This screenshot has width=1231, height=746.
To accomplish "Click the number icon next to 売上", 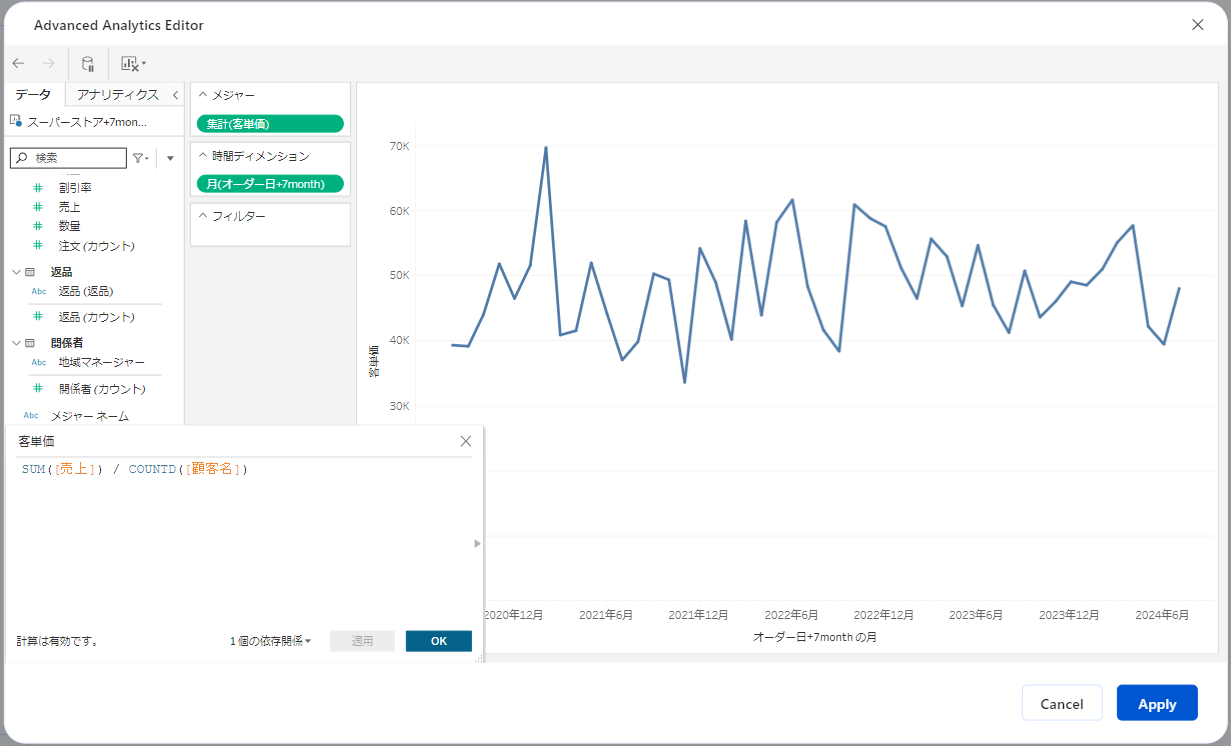I will click(x=38, y=207).
